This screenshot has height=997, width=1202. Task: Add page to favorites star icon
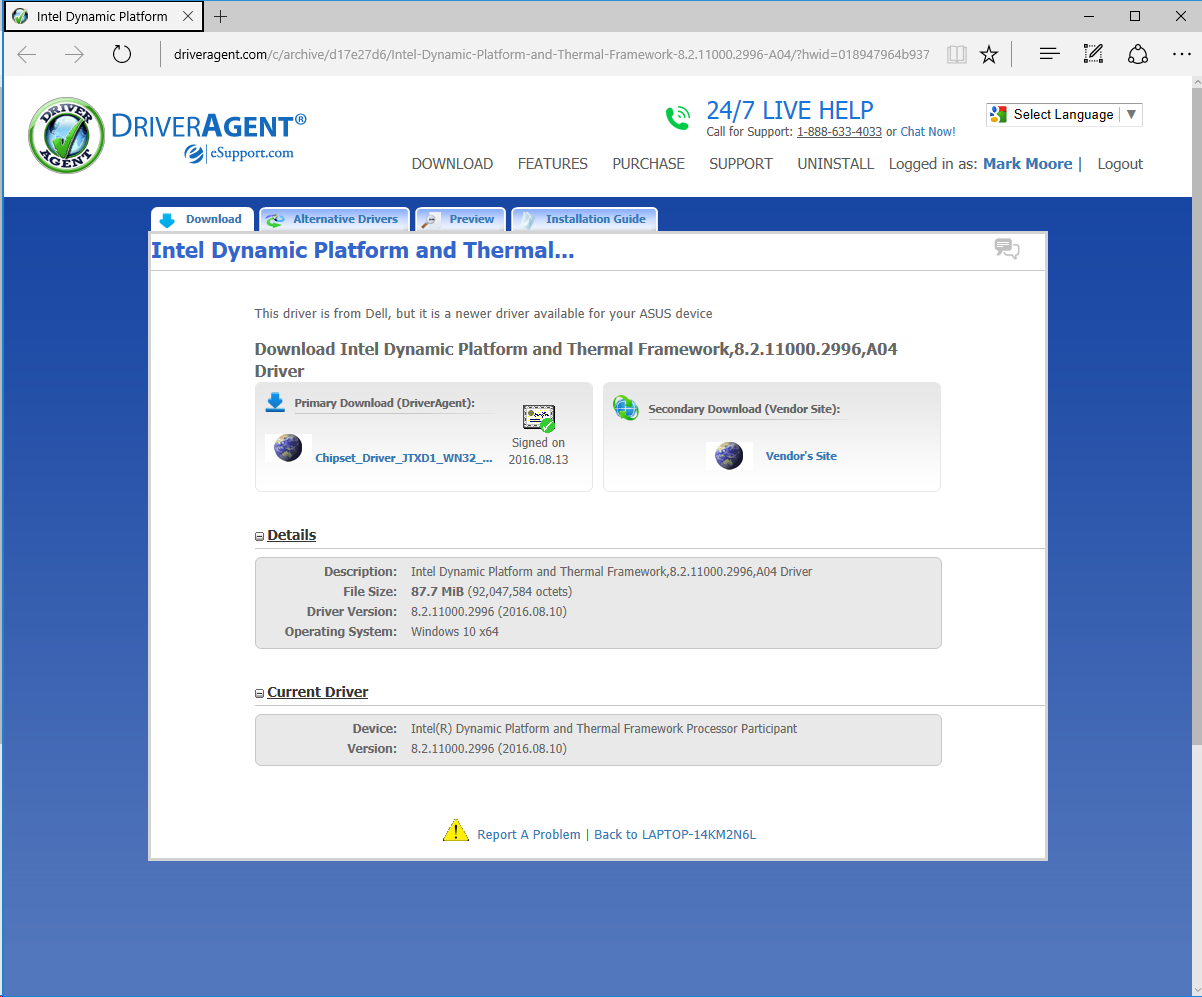989,54
